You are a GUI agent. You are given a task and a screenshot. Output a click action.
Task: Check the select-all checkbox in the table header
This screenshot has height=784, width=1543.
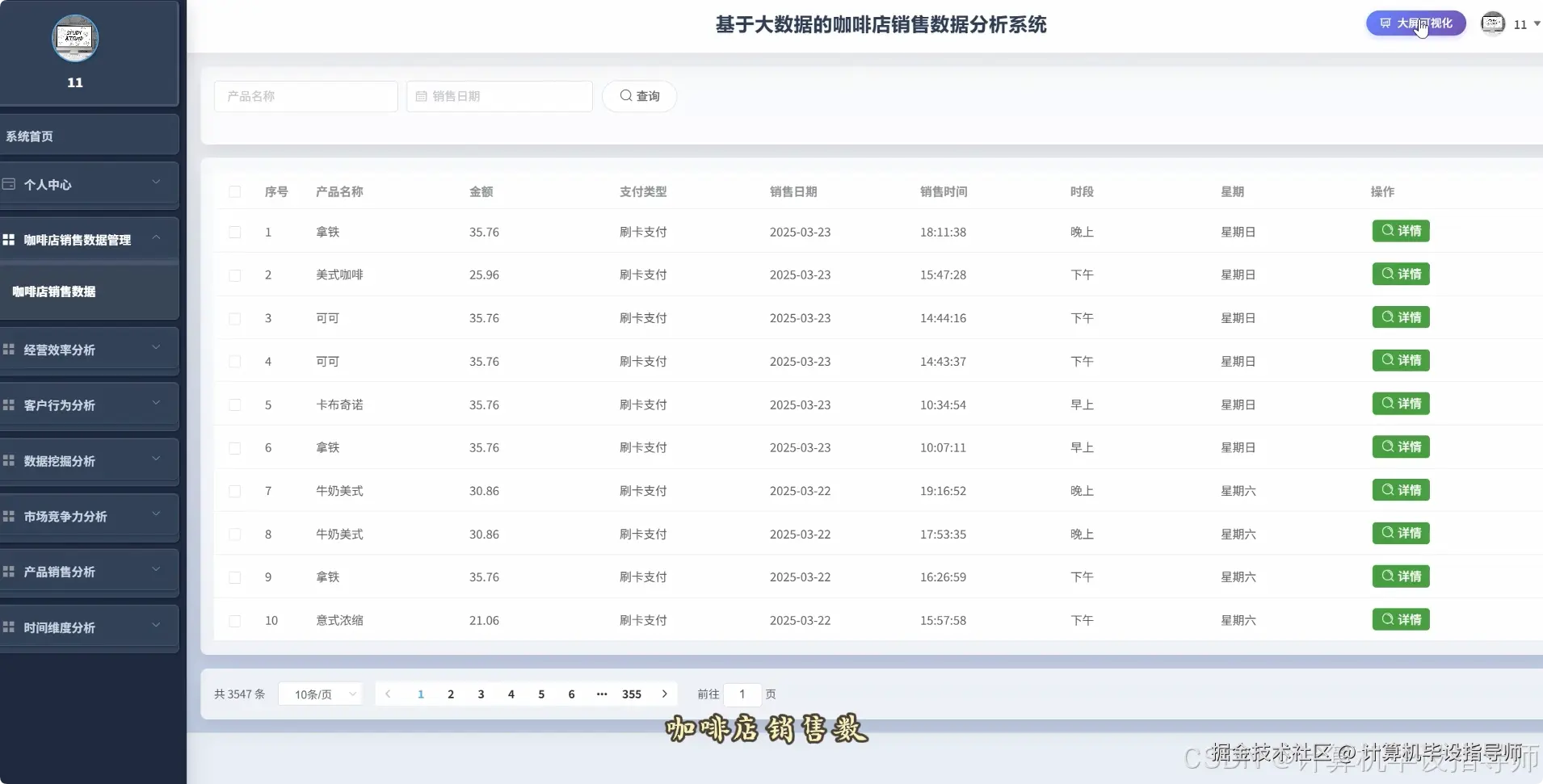coord(233,191)
